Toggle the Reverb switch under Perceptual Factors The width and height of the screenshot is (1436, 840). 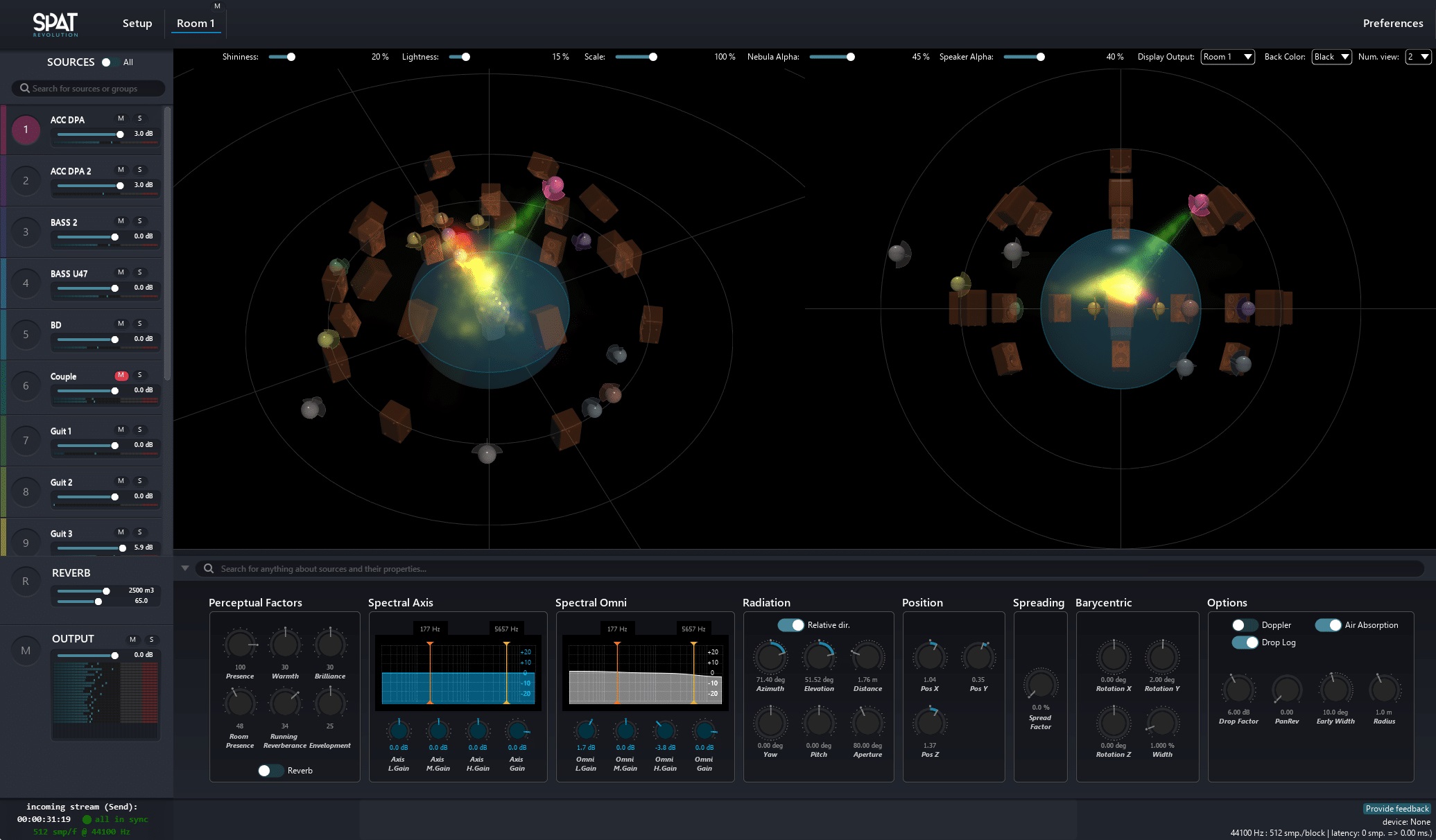[270, 770]
